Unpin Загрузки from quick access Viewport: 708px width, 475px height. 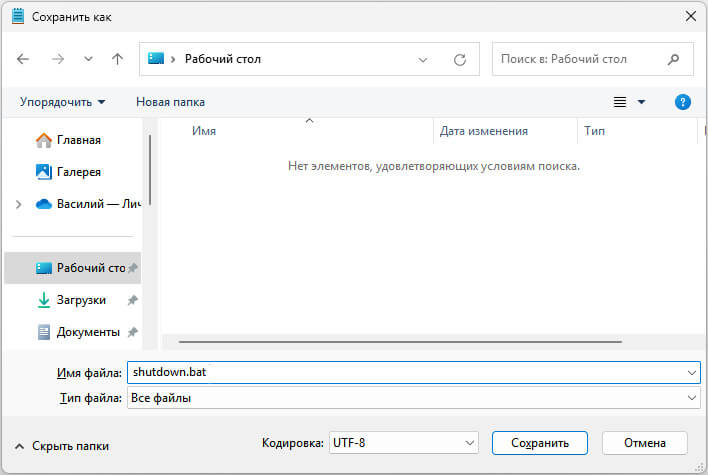click(132, 300)
